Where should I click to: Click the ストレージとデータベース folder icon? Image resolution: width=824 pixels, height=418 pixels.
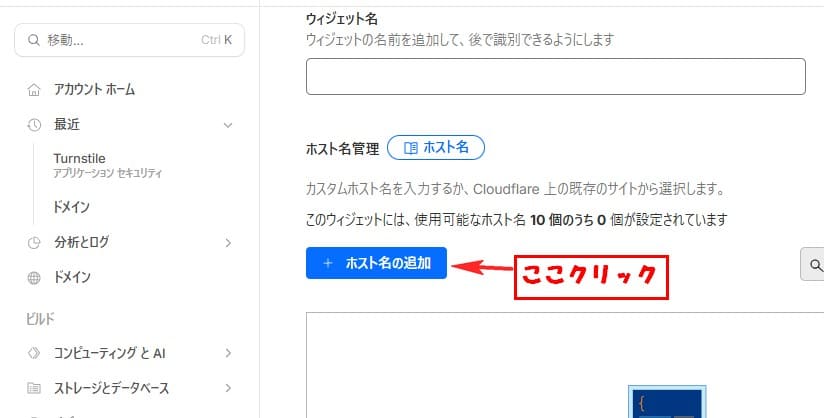[34, 388]
